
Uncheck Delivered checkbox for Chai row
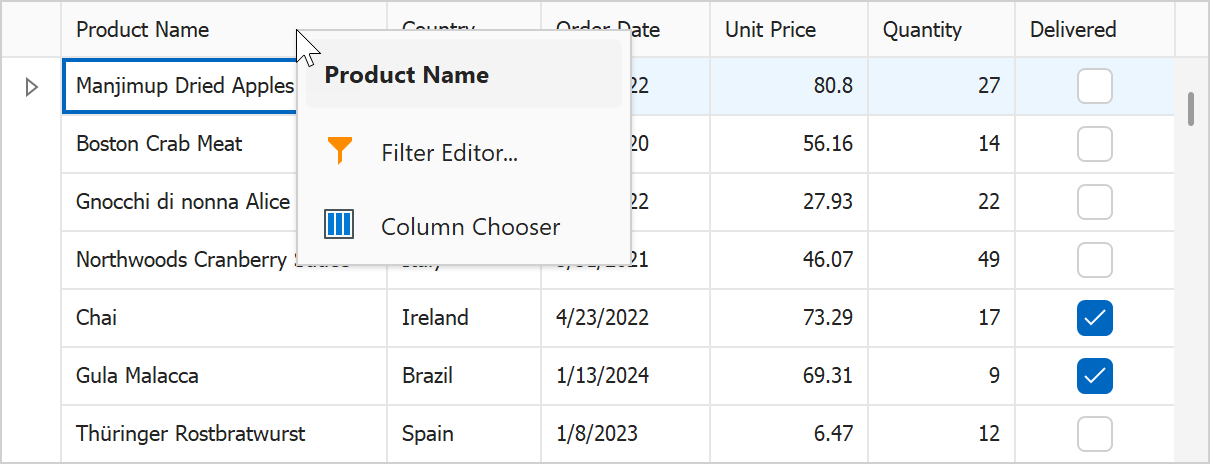(1094, 318)
